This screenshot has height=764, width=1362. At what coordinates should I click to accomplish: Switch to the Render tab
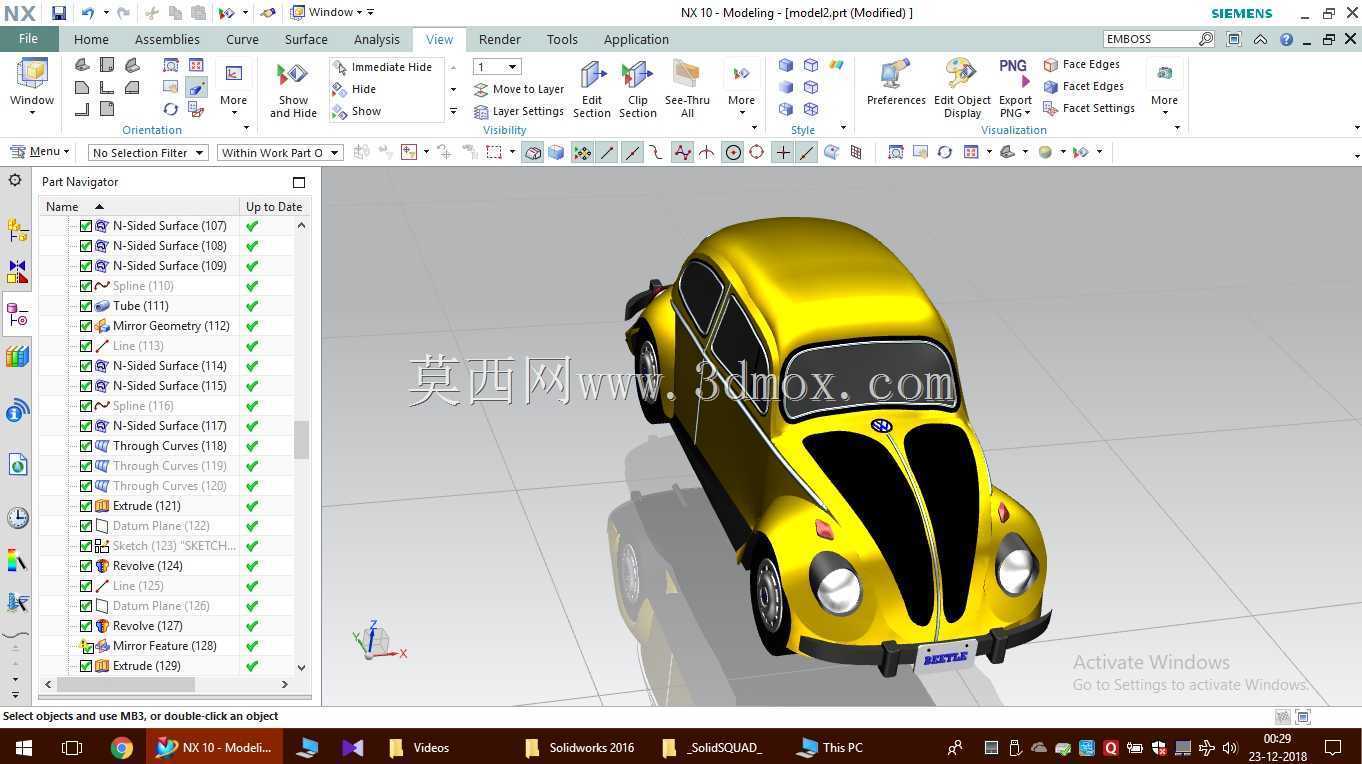click(499, 39)
